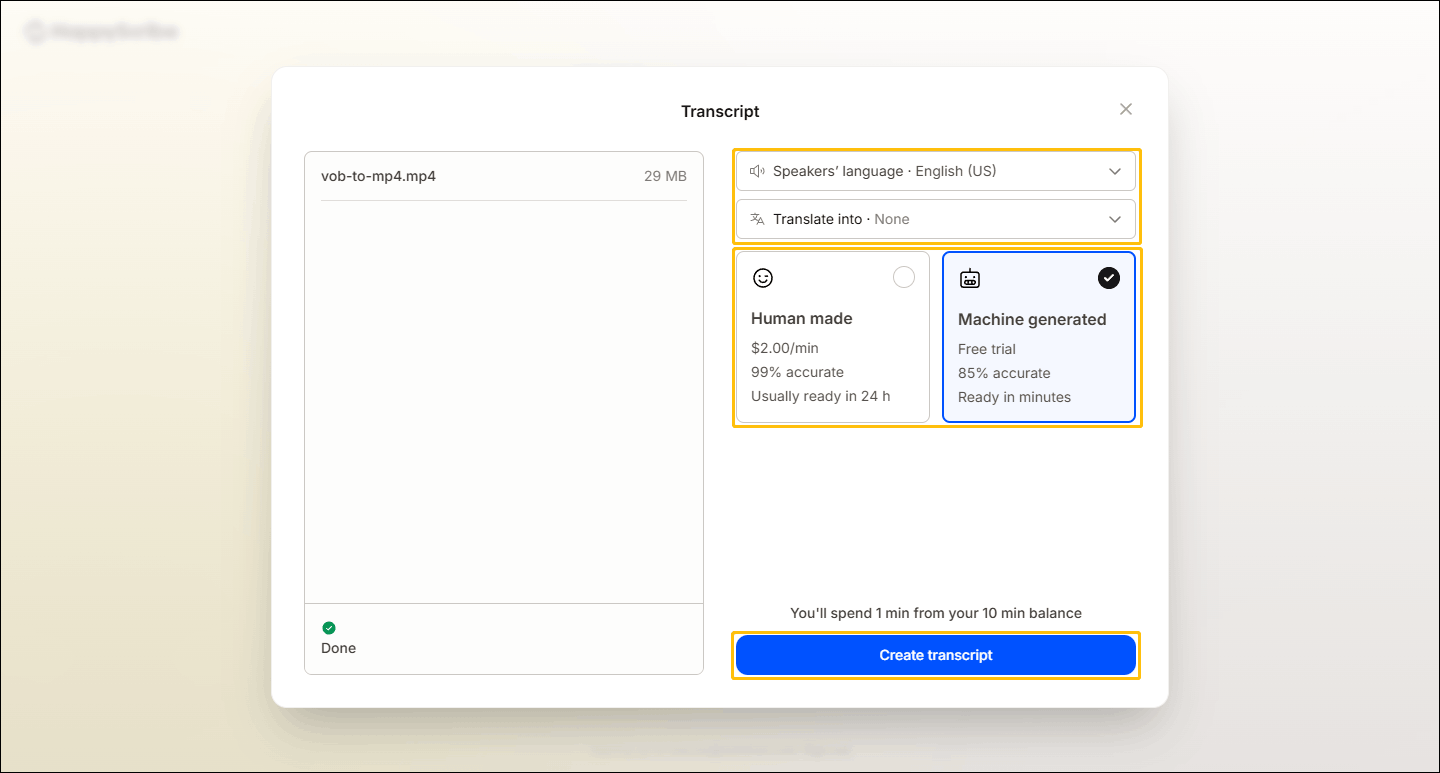The image size is (1440, 773).
Task: Expand the Speakers' language chevron arrow
Action: (x=1115, y=171)
